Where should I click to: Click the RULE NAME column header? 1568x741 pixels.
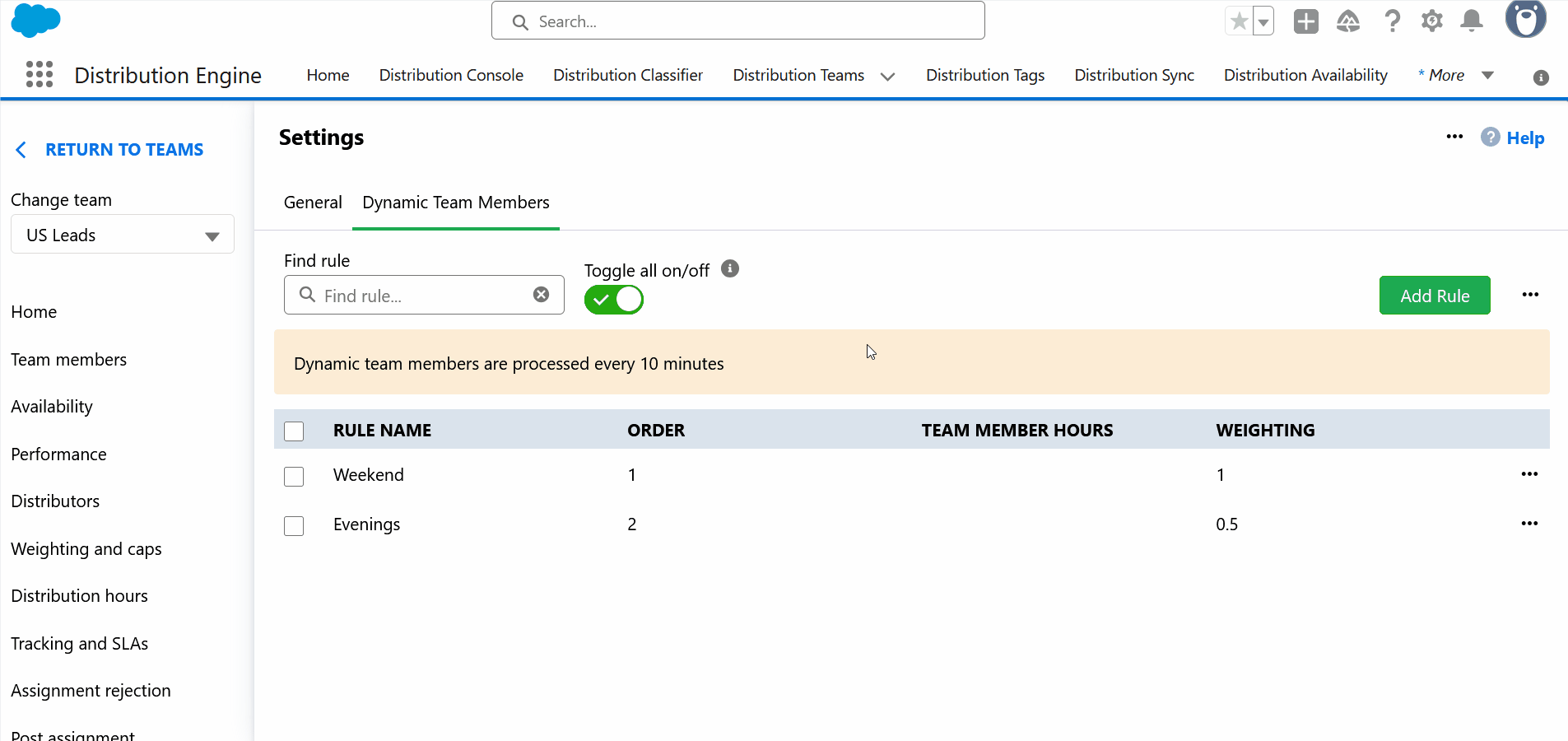coord(382,431)
